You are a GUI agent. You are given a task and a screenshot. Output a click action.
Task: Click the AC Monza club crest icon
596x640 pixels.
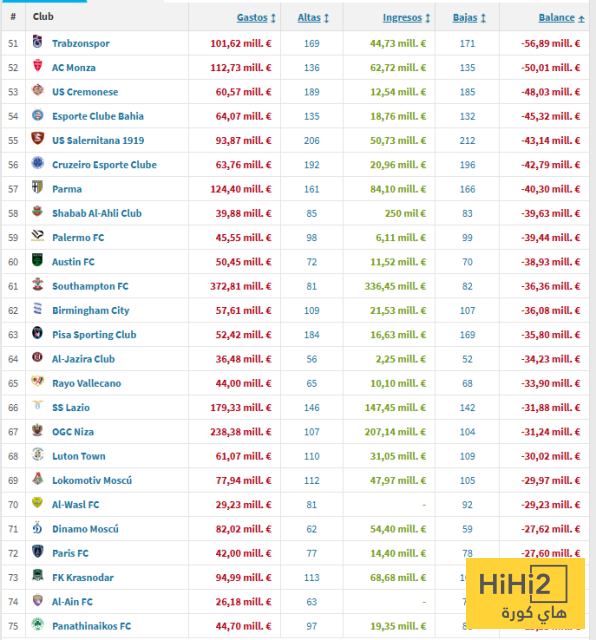point(38,65)
